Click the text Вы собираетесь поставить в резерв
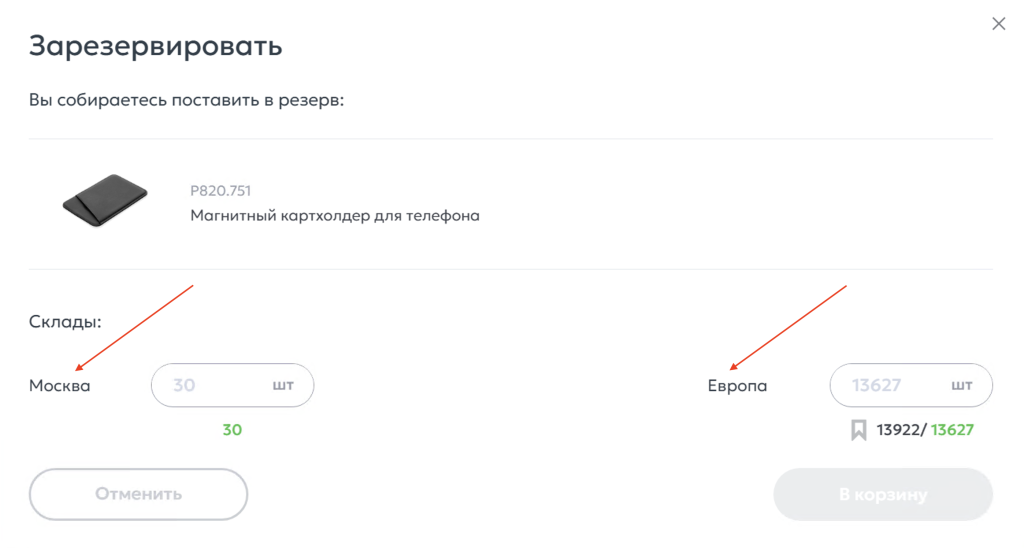Screen dimensions: 1024x548 click(x=186, y=101)
